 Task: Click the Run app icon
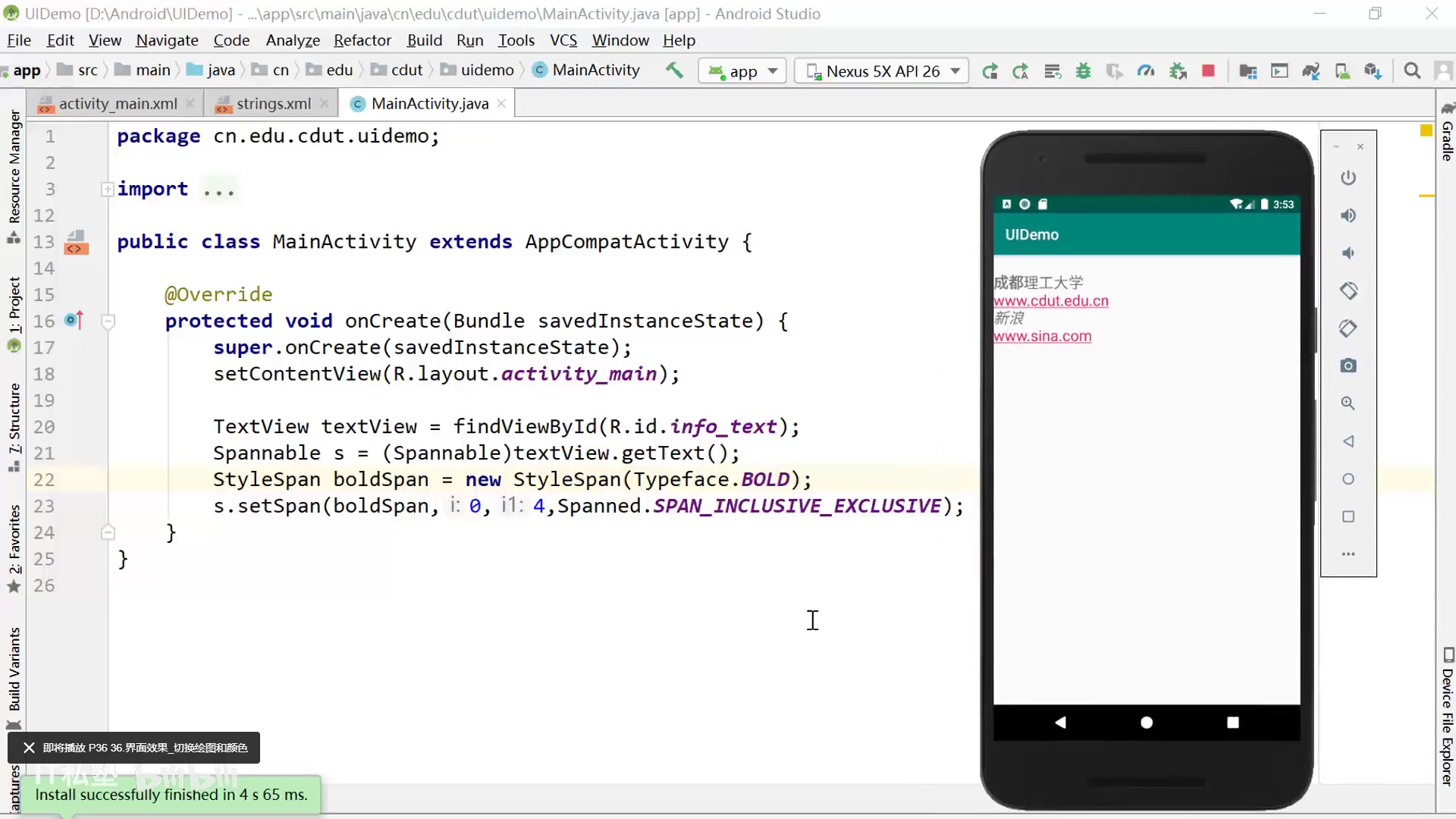click(x=990, y=71)
